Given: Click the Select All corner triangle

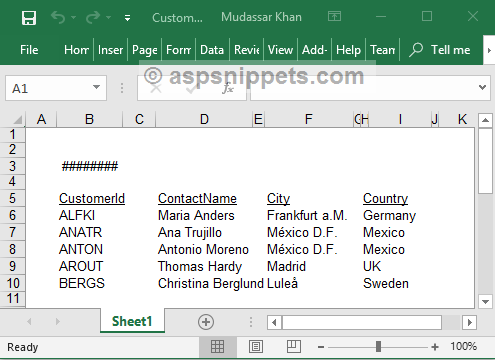Looking at the screenshot, I should coord(17,119).
